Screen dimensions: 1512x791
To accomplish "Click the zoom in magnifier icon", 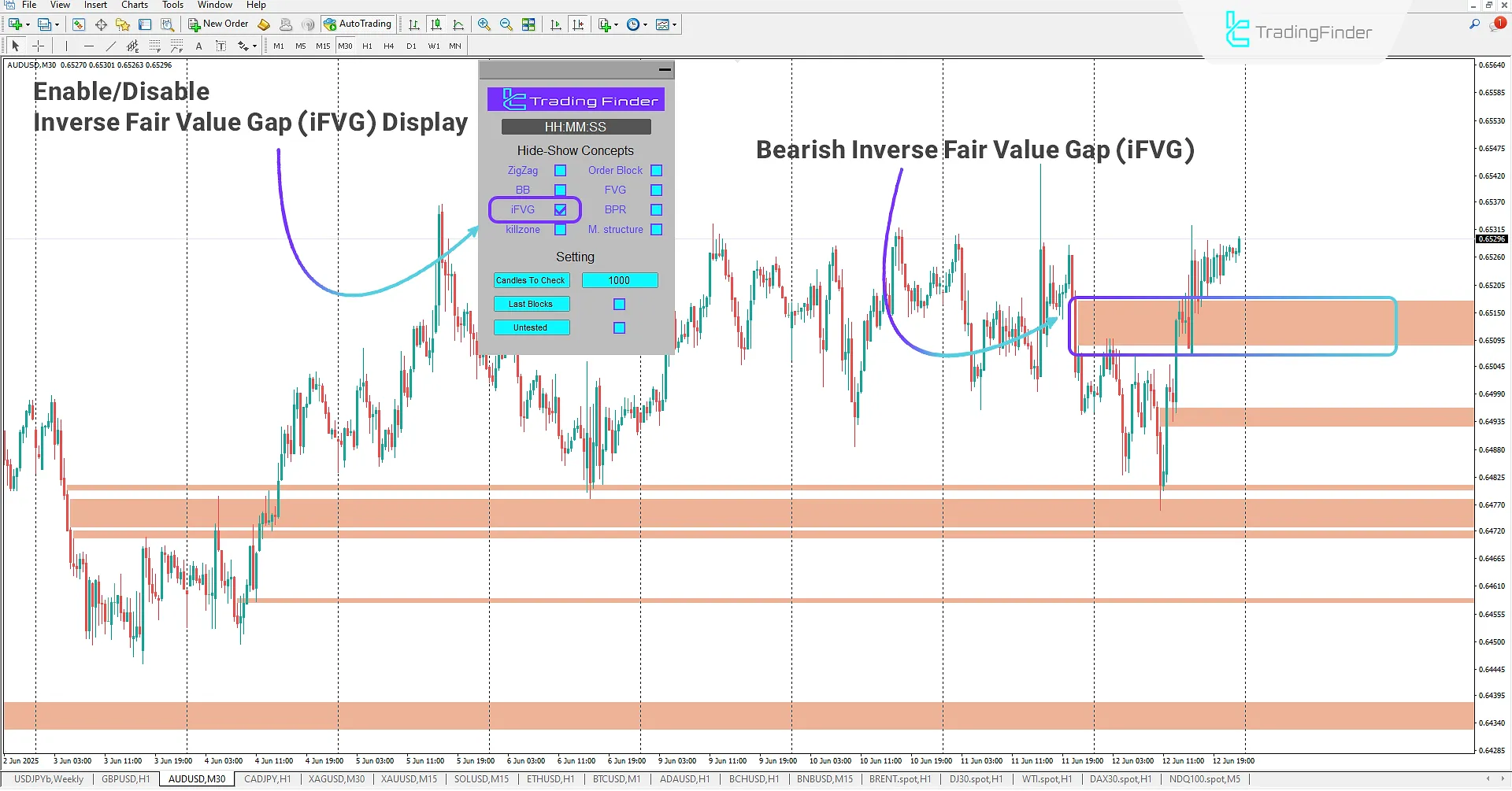I will point(484,24).
